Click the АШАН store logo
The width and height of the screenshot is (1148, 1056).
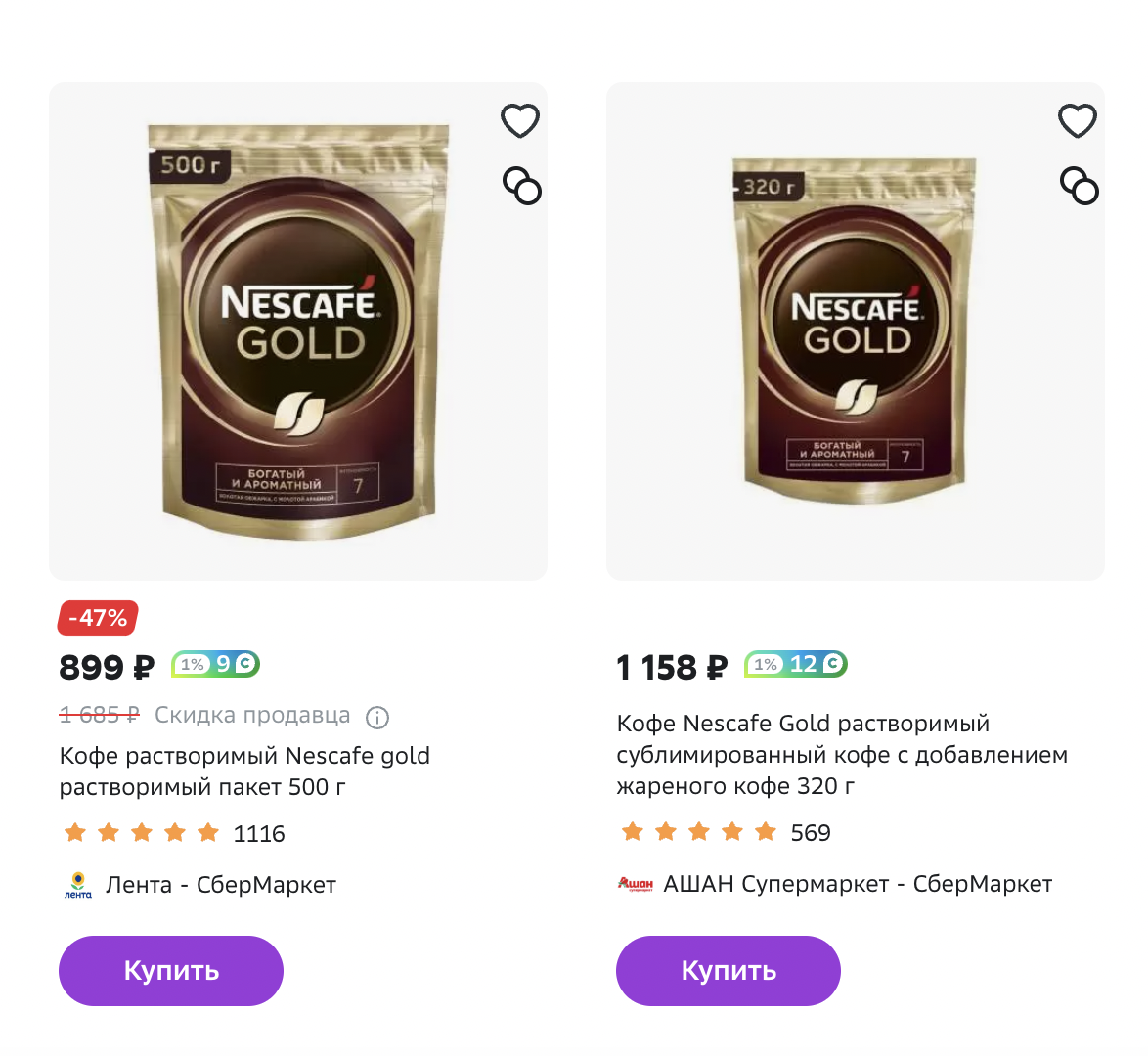(x=635, y=884)
